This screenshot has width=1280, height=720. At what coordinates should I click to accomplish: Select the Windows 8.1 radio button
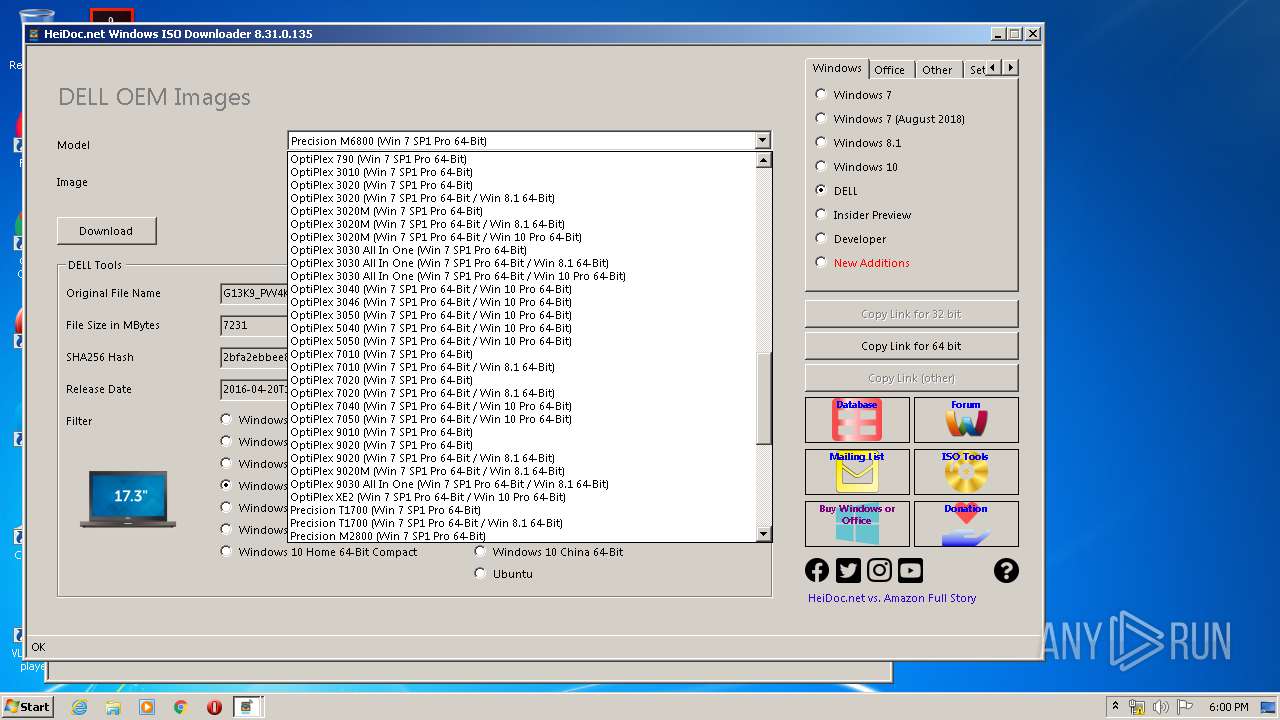tap(821, 143)
